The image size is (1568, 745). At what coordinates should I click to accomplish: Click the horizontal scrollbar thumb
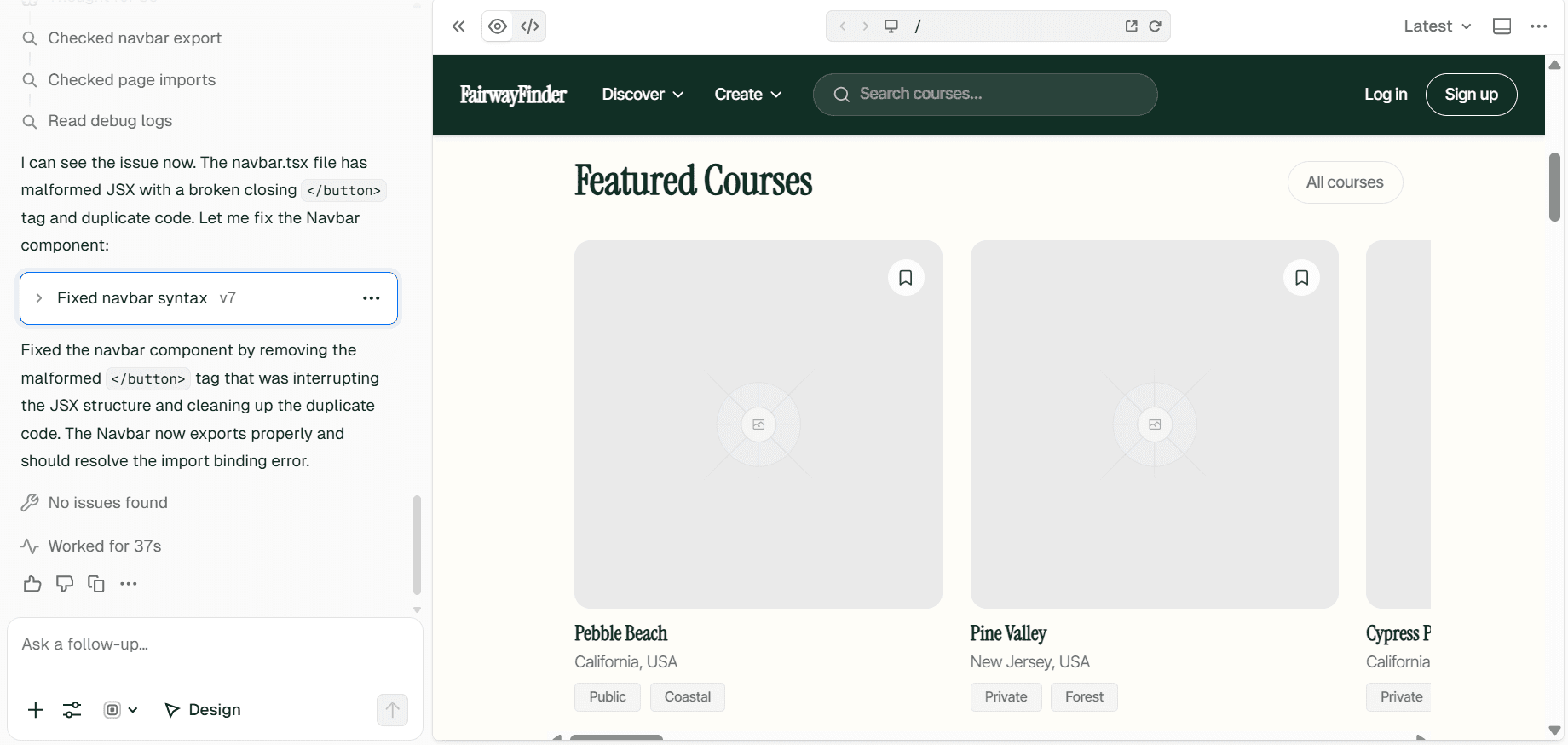616,737
